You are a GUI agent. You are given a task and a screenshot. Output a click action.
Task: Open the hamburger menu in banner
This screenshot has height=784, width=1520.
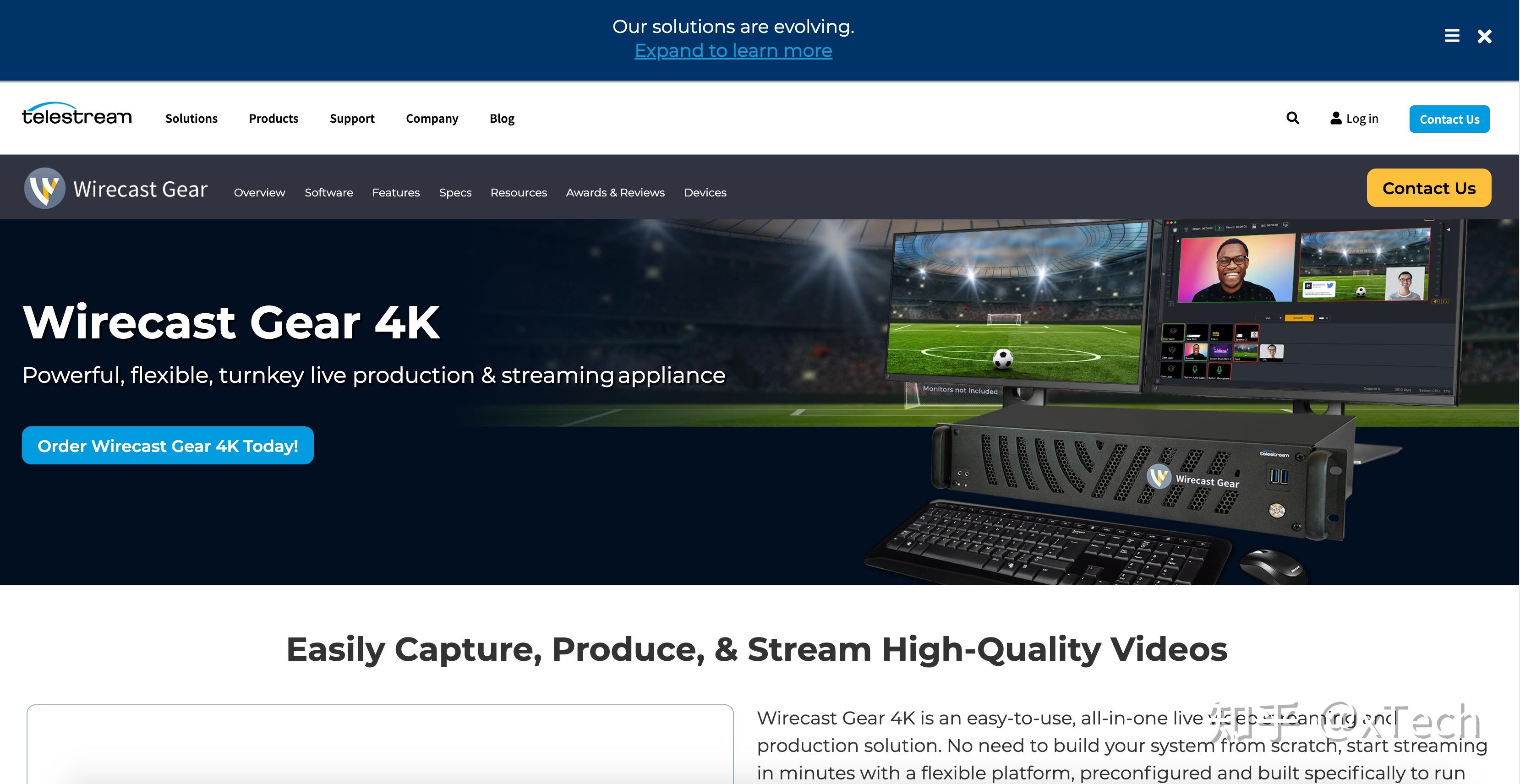(x=1452, y=36)
